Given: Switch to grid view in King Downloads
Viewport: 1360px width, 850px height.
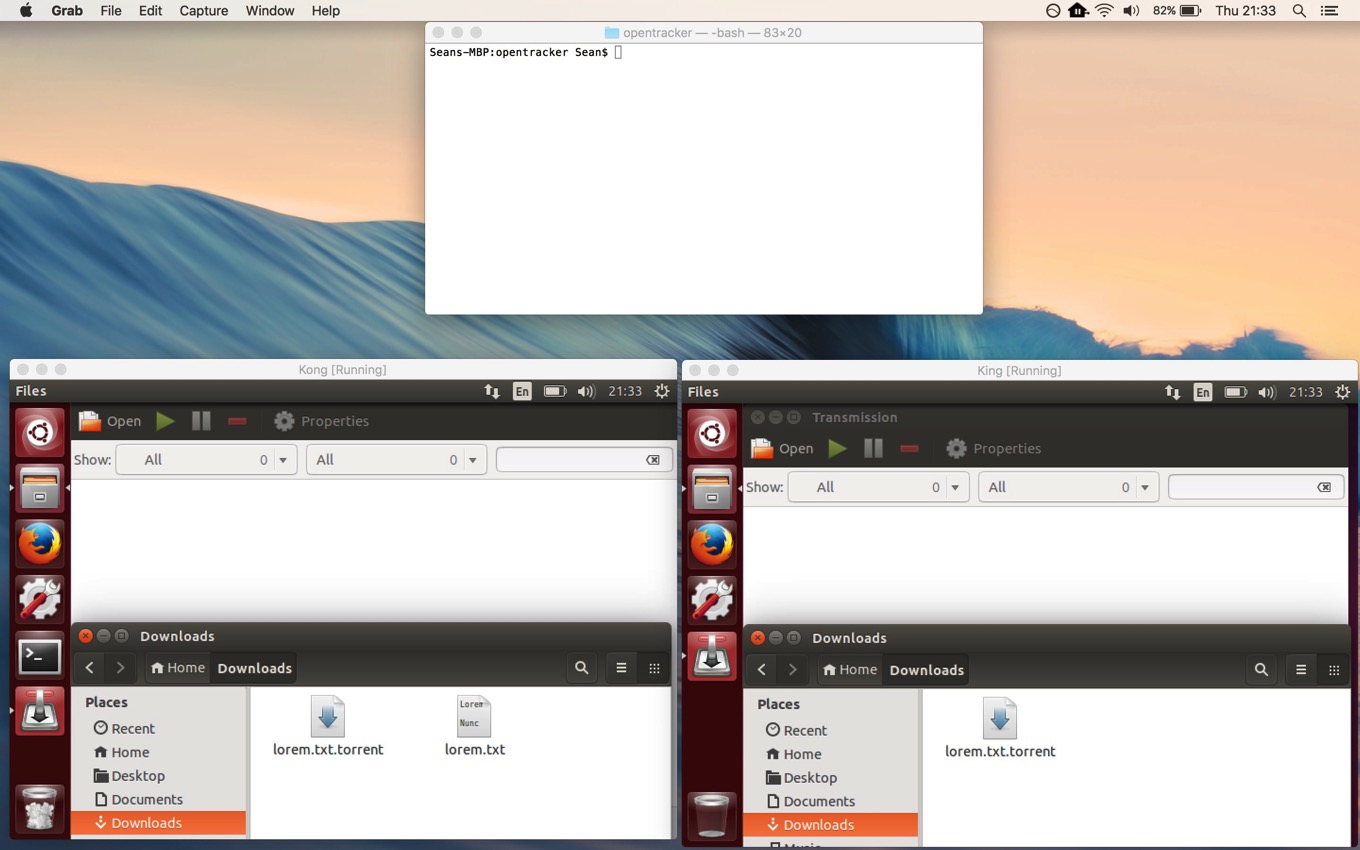Looking at the screenshot, I should click(1334, 670).
